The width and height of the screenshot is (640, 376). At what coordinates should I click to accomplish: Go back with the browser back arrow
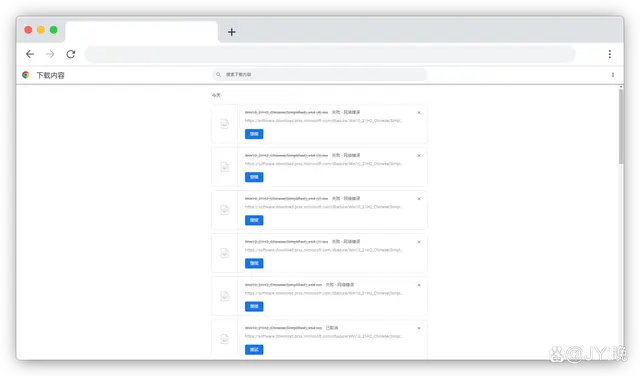(x=30, y=54)
